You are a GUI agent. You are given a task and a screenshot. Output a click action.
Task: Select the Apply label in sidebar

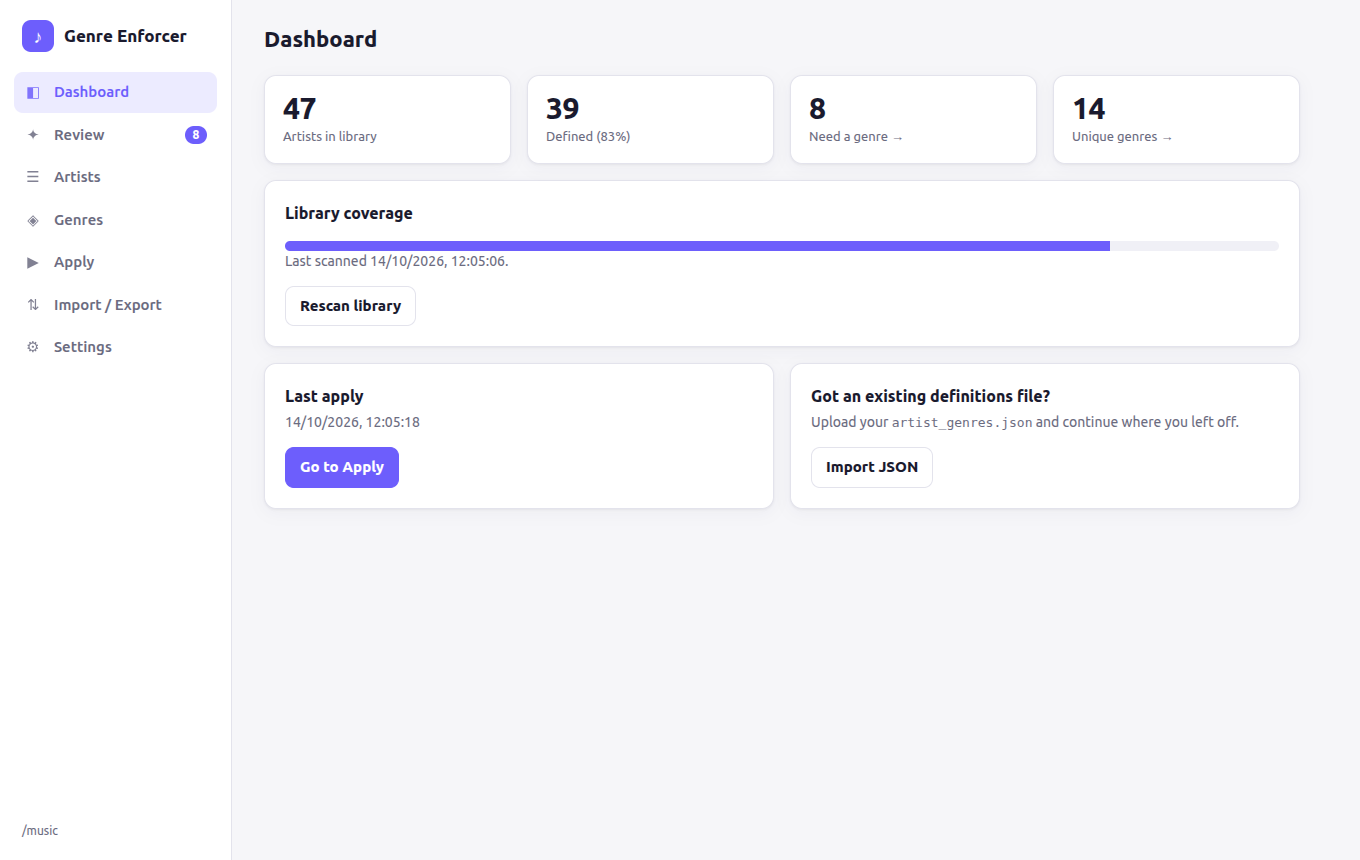click(74, 262)
